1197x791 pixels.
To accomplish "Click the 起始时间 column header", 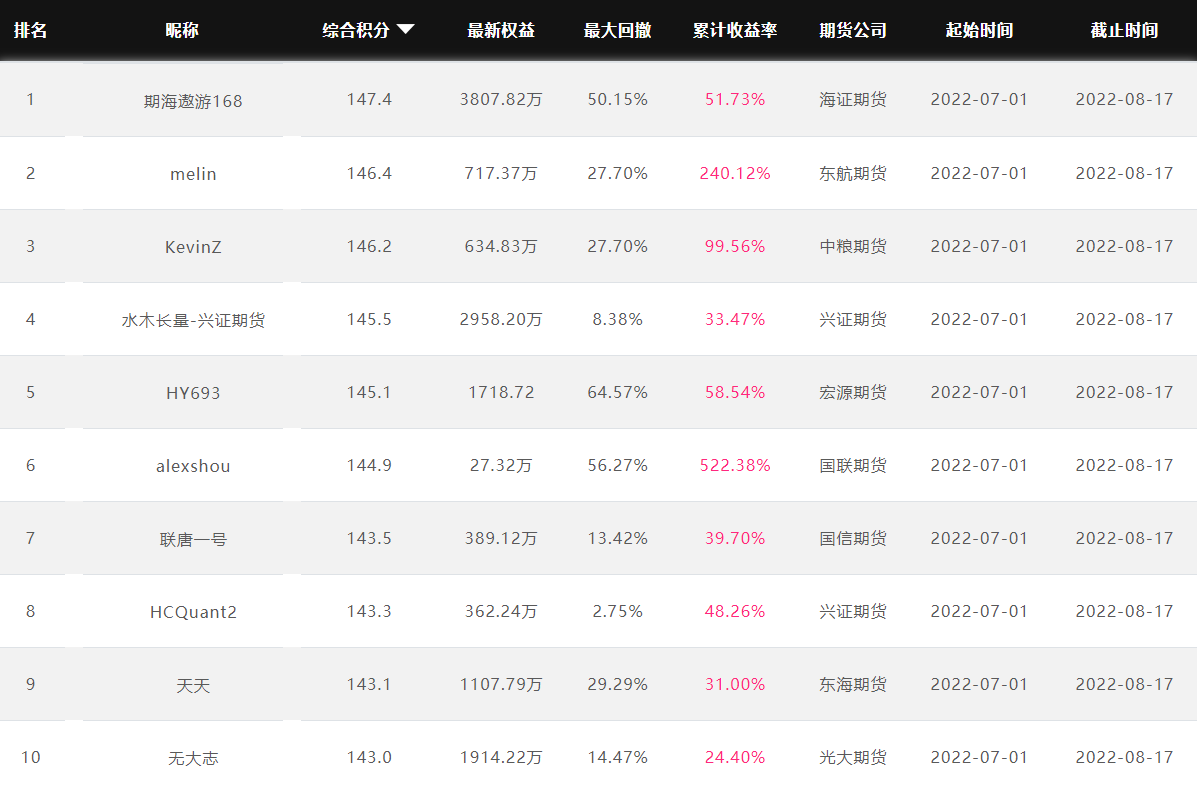I will 979,31.
